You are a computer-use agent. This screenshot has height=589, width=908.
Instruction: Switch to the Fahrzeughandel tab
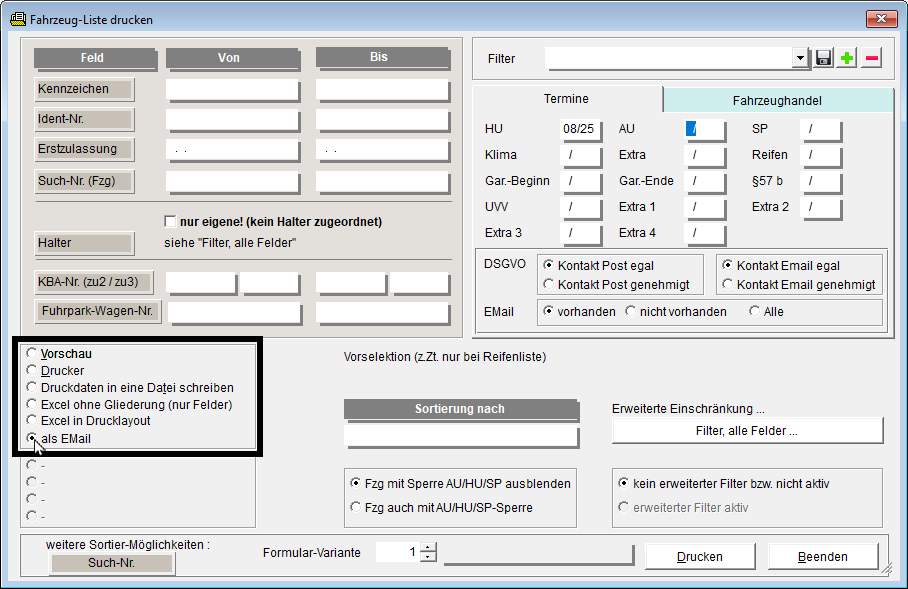click(777, 101)
